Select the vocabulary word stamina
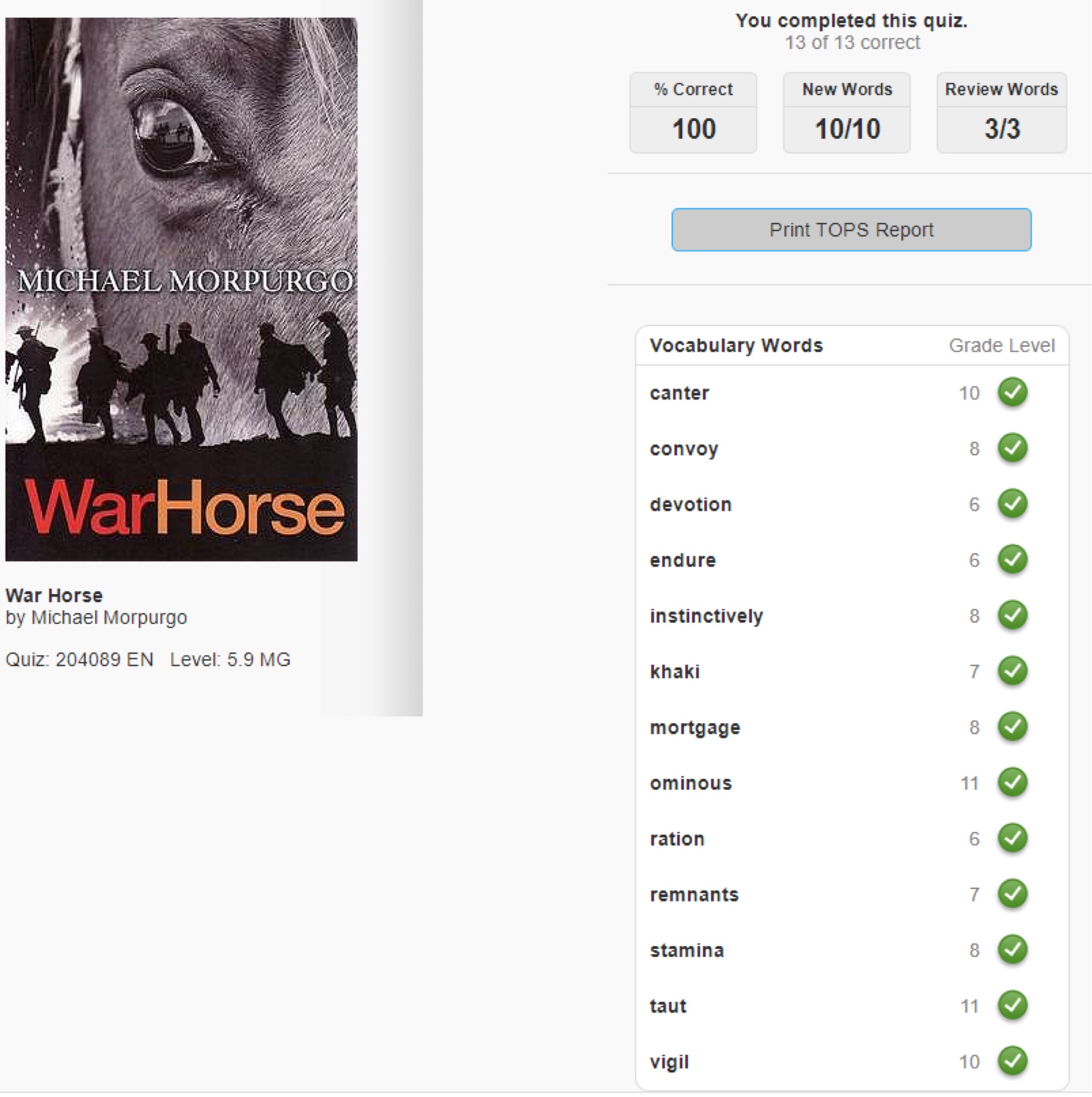 click(687, 950)
